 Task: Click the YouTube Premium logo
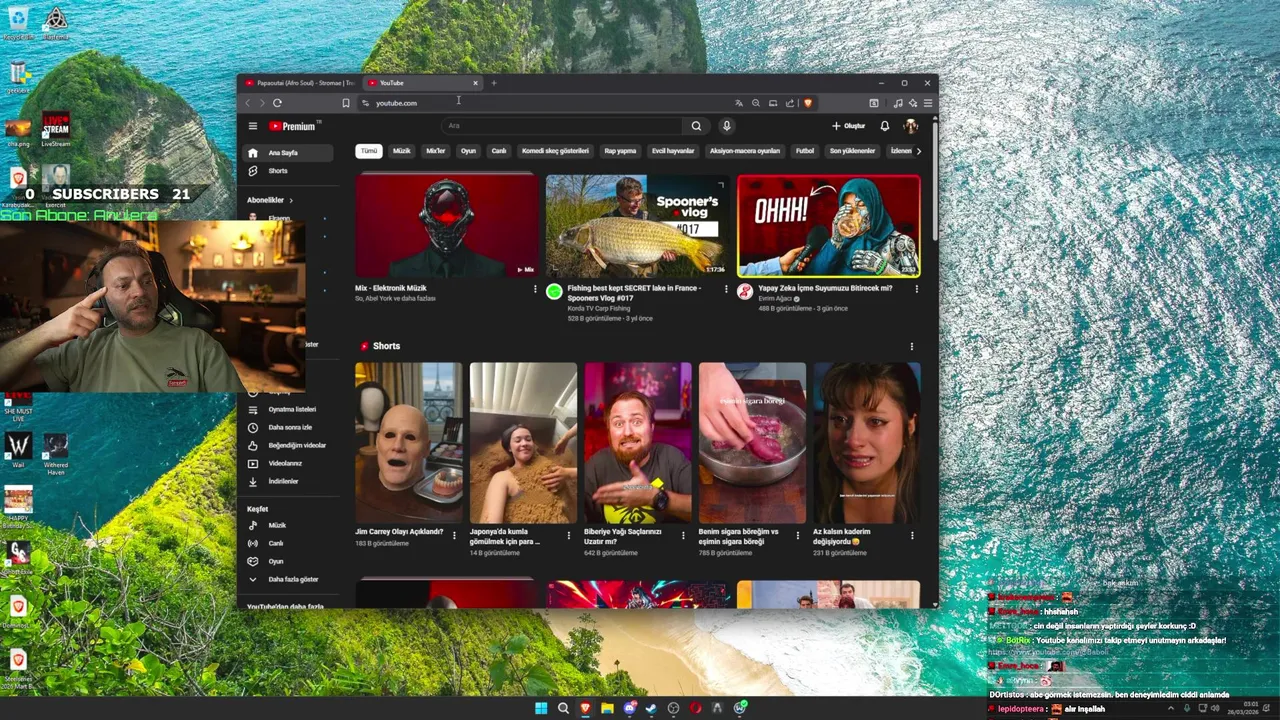[292, 126]
